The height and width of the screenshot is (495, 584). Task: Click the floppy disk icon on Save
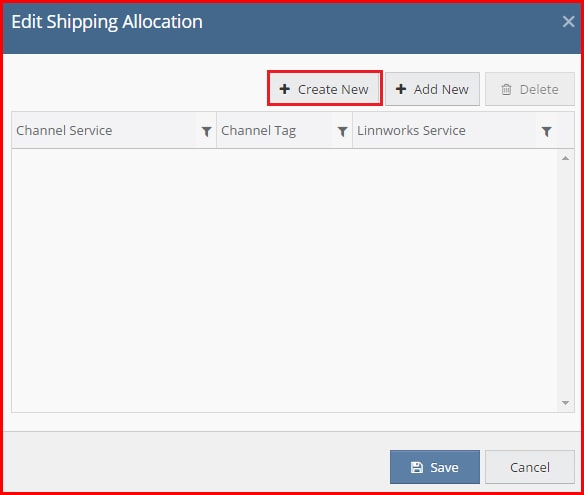417,467
